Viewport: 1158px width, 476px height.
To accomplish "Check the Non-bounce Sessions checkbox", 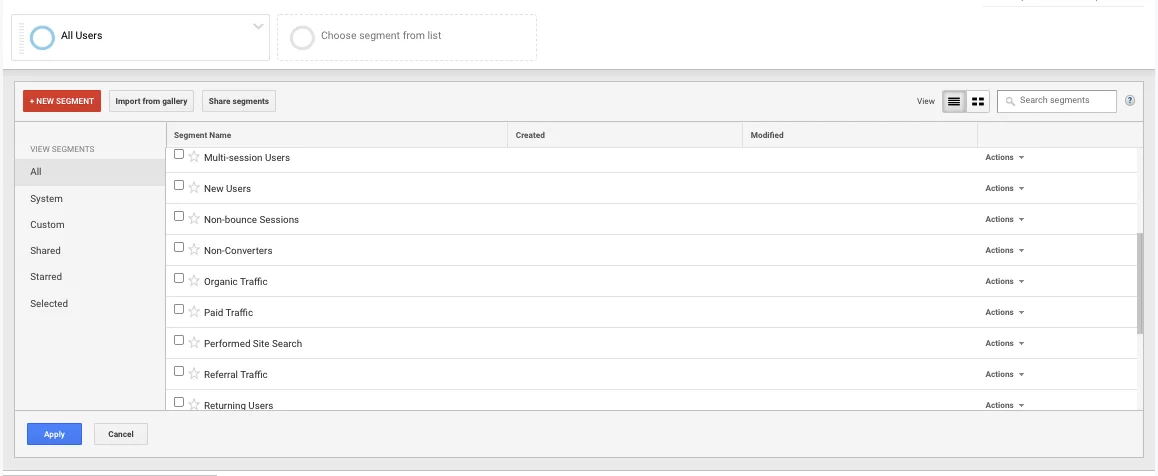I will (x=179, y=217).
